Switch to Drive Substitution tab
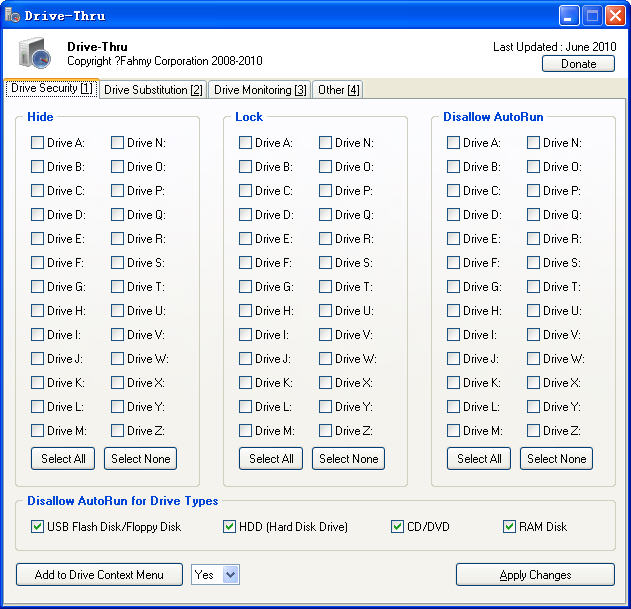The image size is (631, 609). pos(153,90)
